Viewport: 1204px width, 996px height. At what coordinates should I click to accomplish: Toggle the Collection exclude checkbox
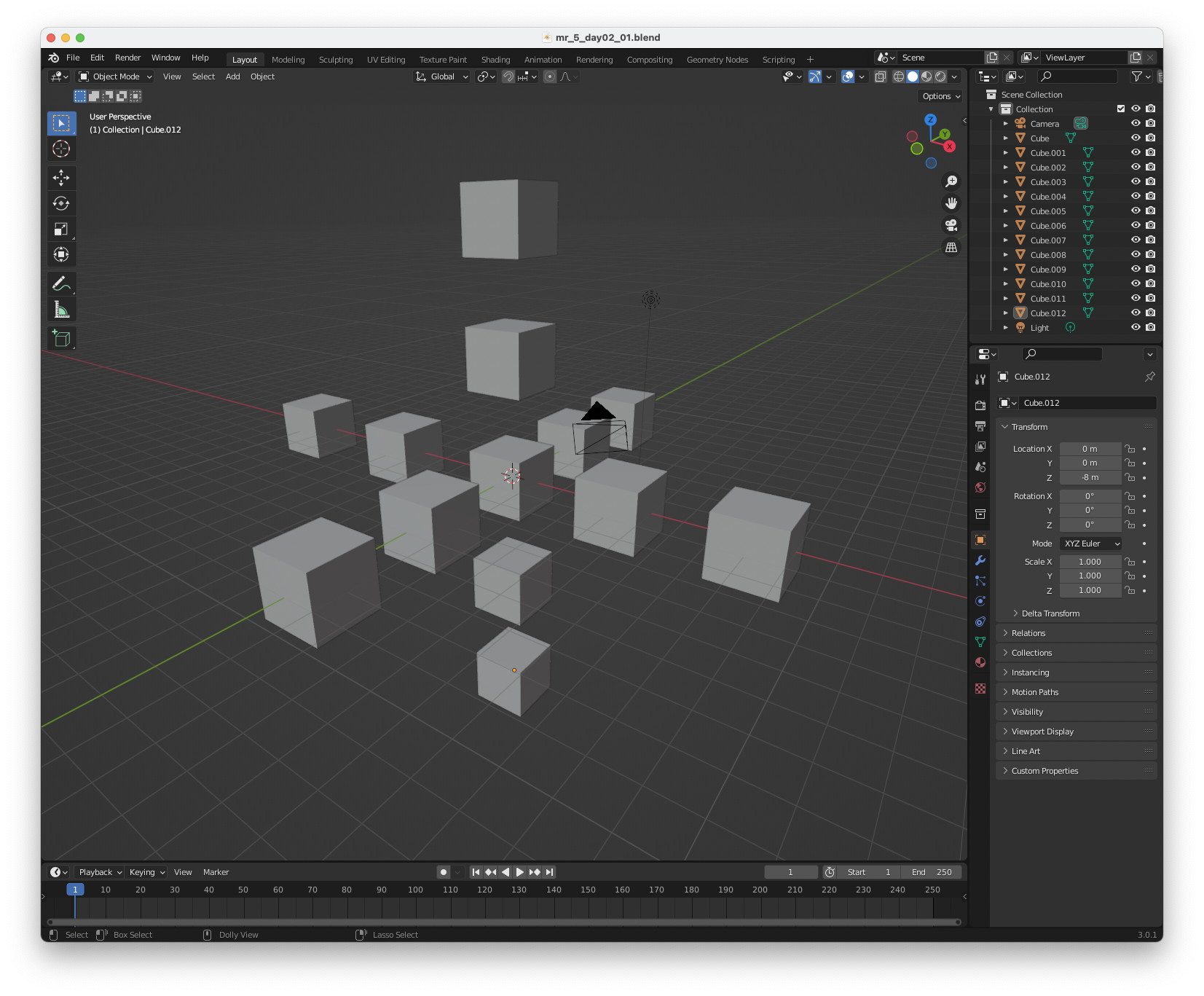tap(1120, 109)
